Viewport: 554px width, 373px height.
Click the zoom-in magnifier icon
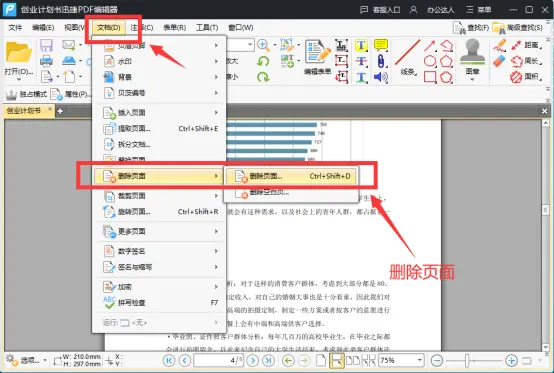click(x=263, y=45)
